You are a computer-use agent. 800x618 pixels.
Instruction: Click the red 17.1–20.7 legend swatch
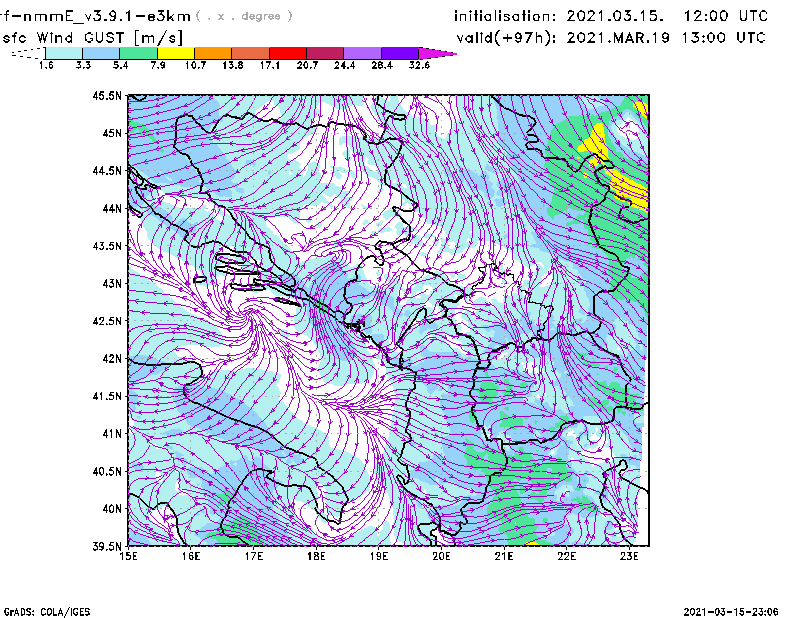point(288,53)
